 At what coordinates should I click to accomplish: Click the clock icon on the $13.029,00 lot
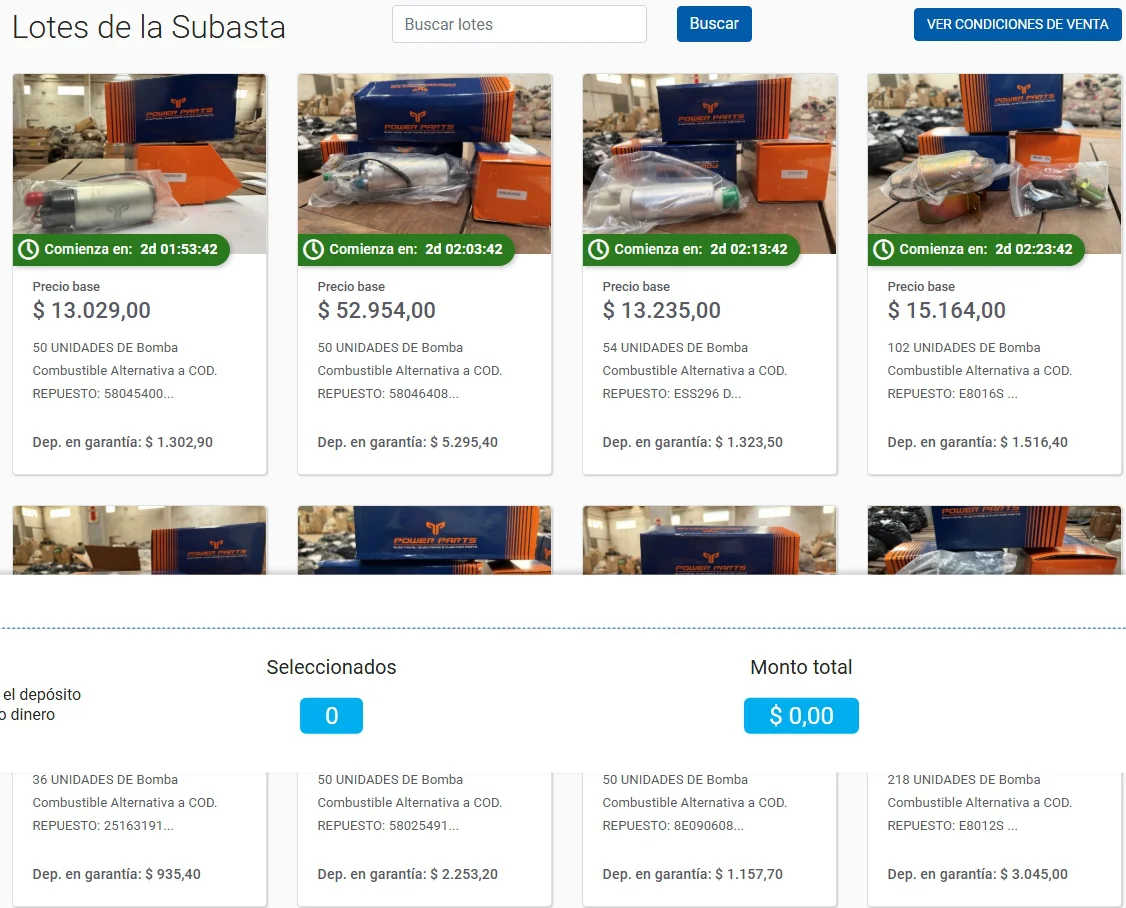click(x=29, y=249)
